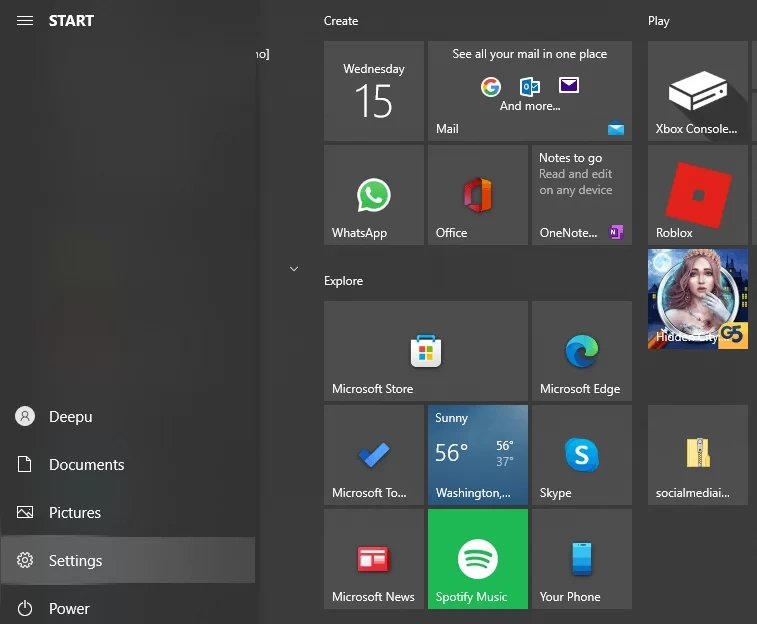Expand the chevron beside the app list
This screenshot has width=757, height=624.
click(x=294, y=269)
